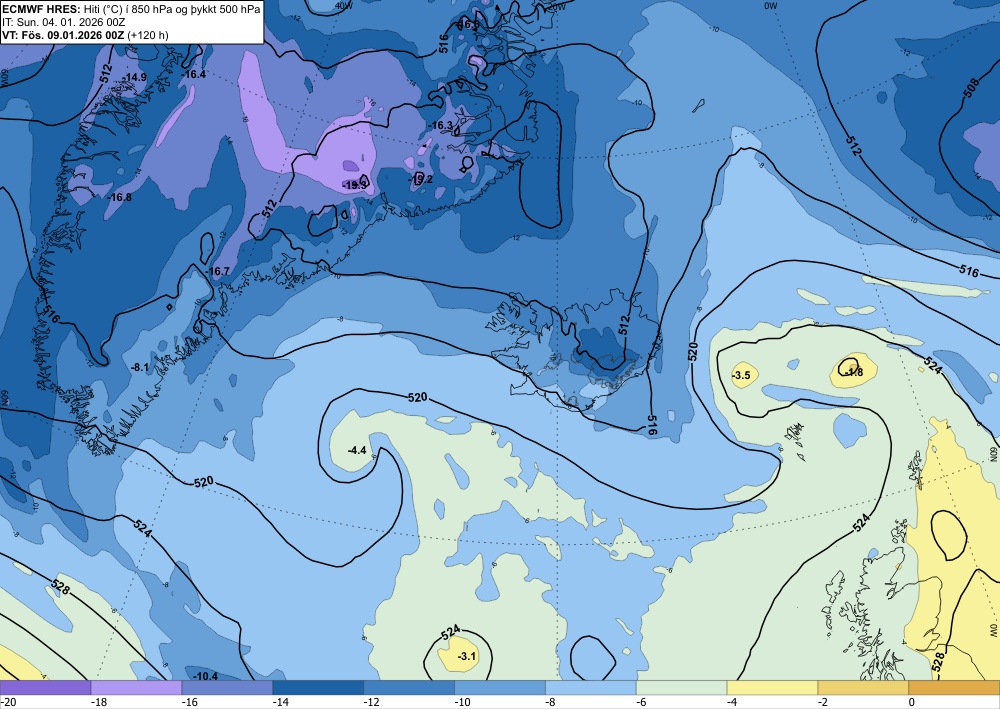
Task: Click the -16.4 temperature label
Action: (x=194, y=74)
